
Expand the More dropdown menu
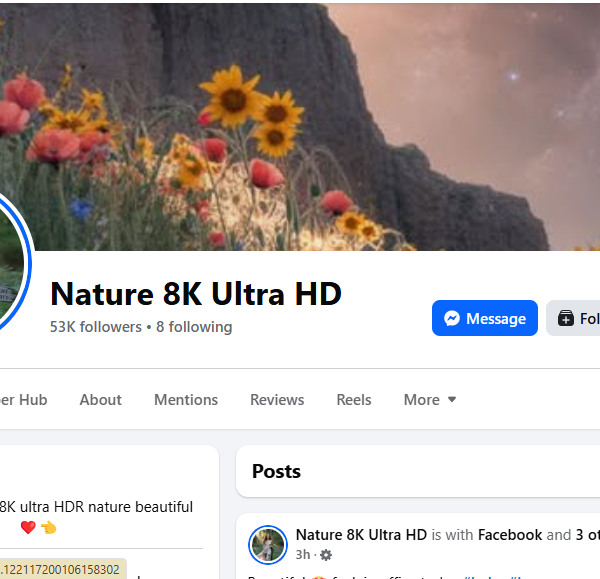[430, 400]
